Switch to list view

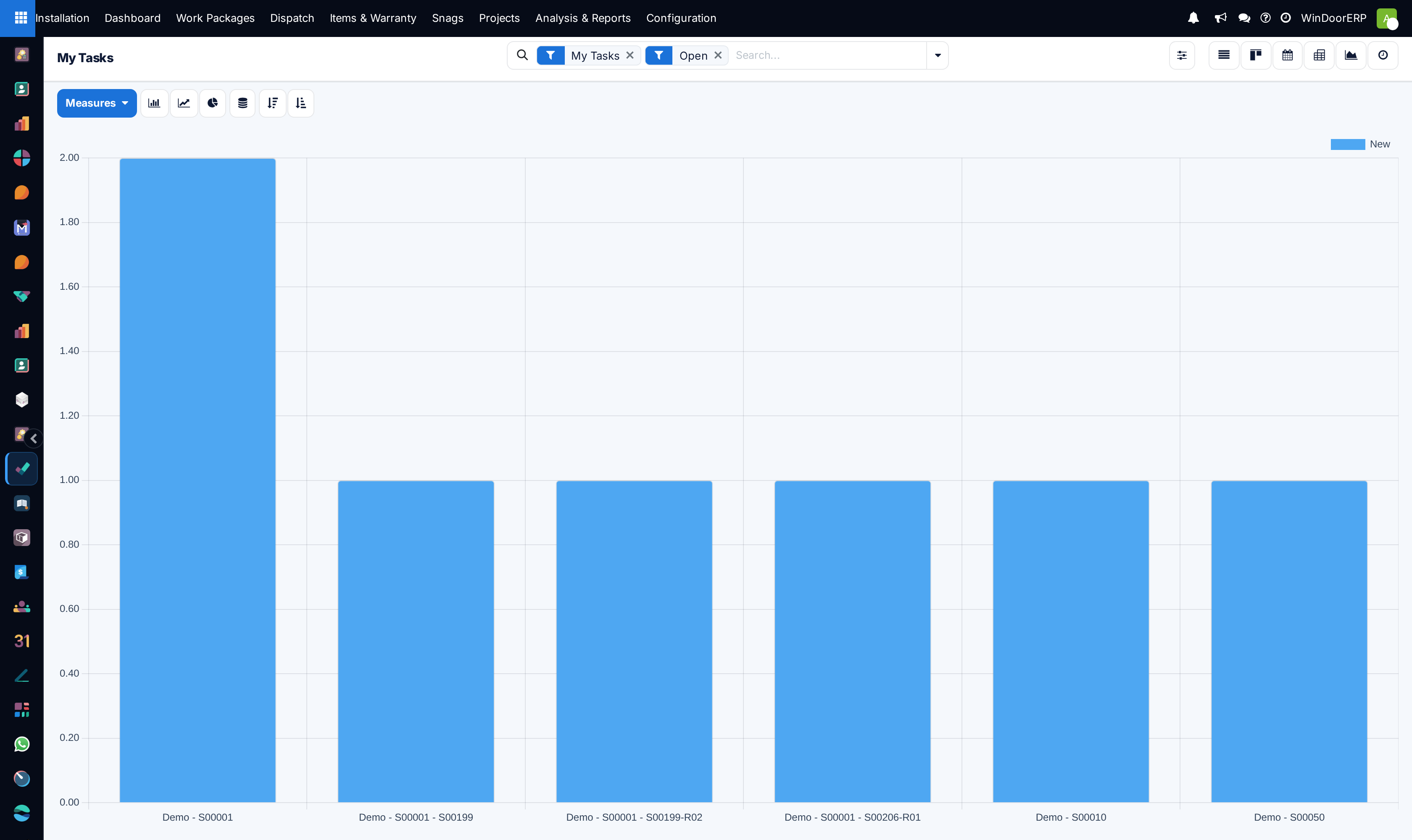click(1223, 55)
